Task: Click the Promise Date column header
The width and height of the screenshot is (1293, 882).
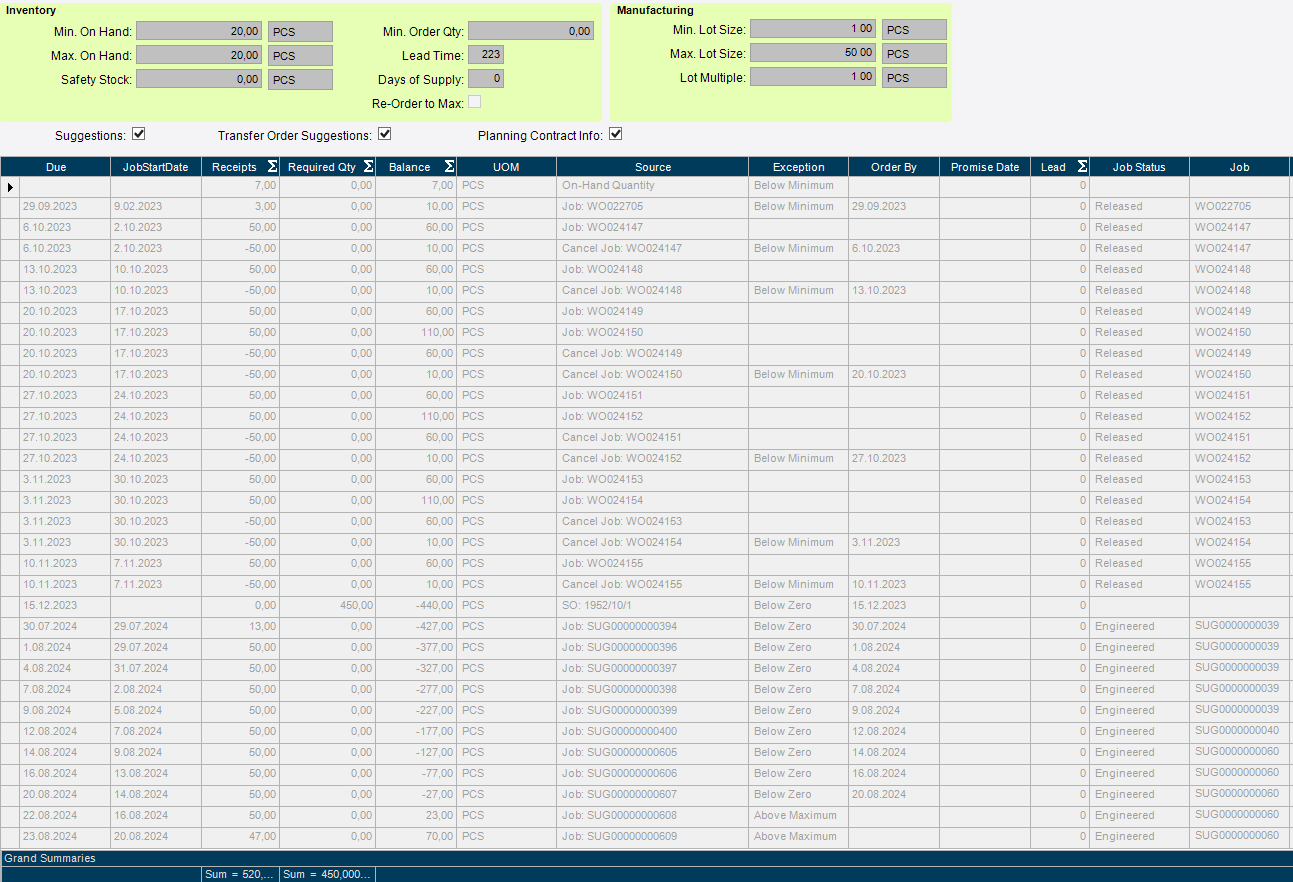Action: pos(985,167)
